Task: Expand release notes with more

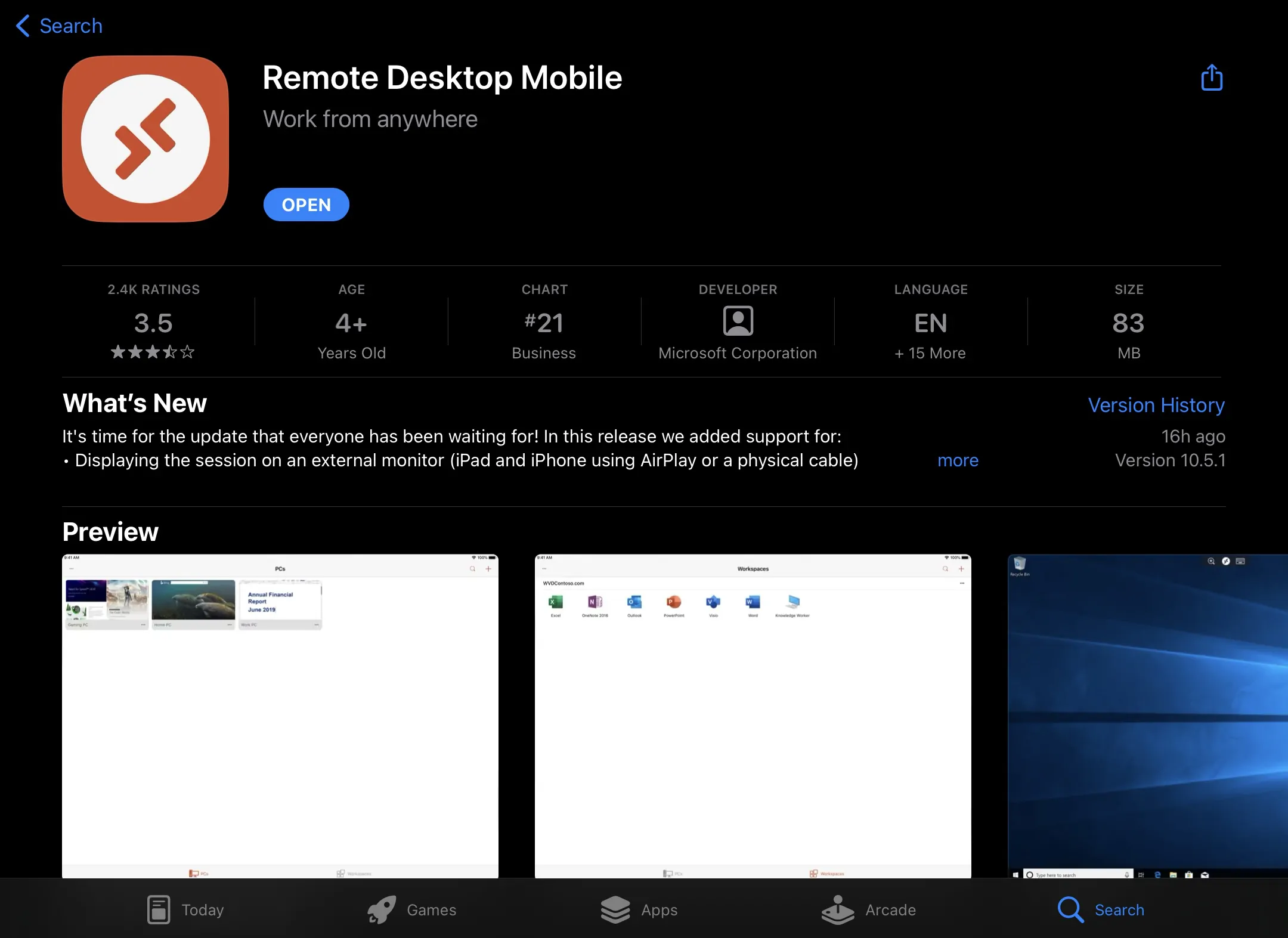Action: pyautogui.click(x=958, y=460)
